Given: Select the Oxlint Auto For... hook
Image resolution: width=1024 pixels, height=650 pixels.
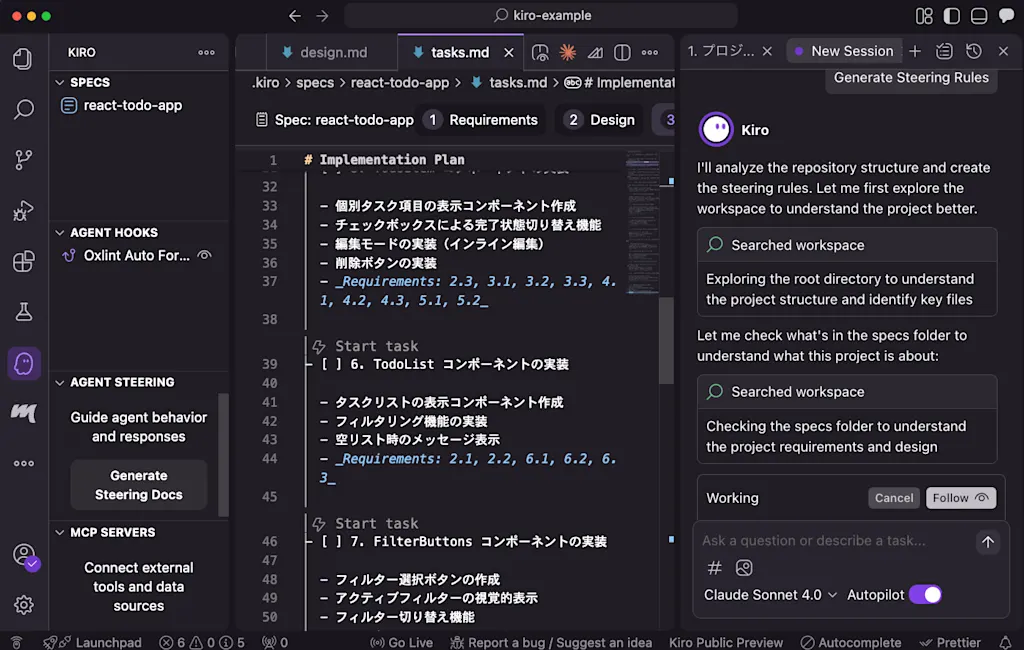Looking at the screenshot, I should coord(136,255).
